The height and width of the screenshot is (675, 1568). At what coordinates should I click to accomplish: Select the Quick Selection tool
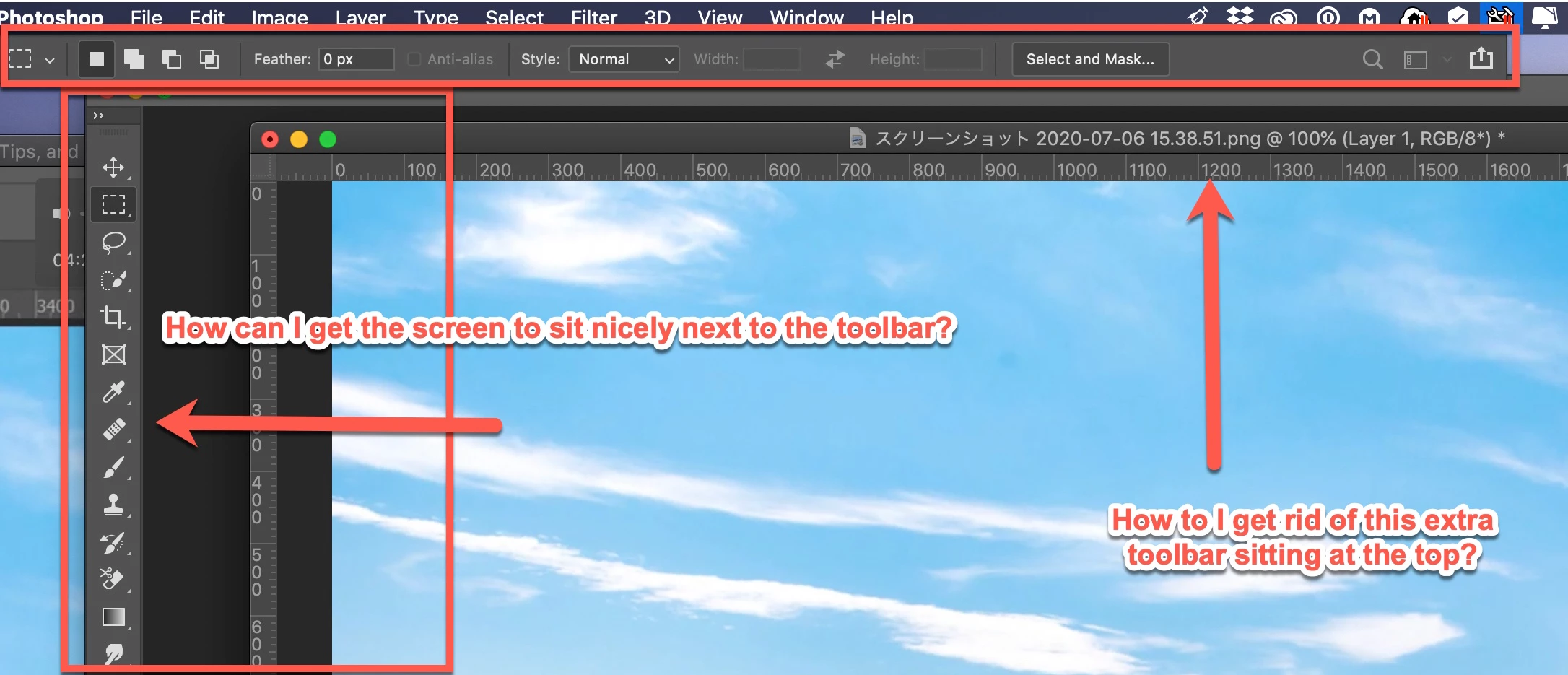(x=113, y=279)
